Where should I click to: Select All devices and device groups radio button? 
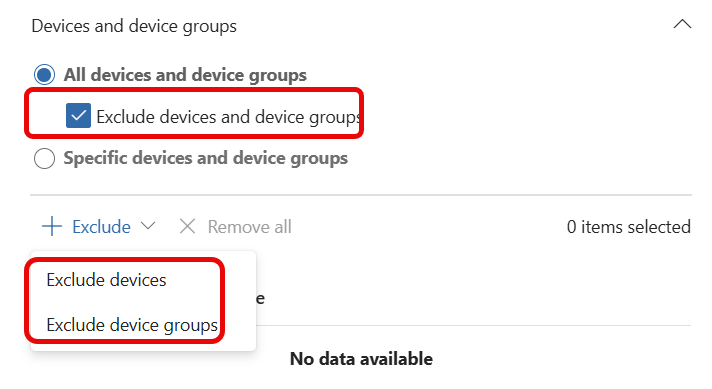(44, 75)
